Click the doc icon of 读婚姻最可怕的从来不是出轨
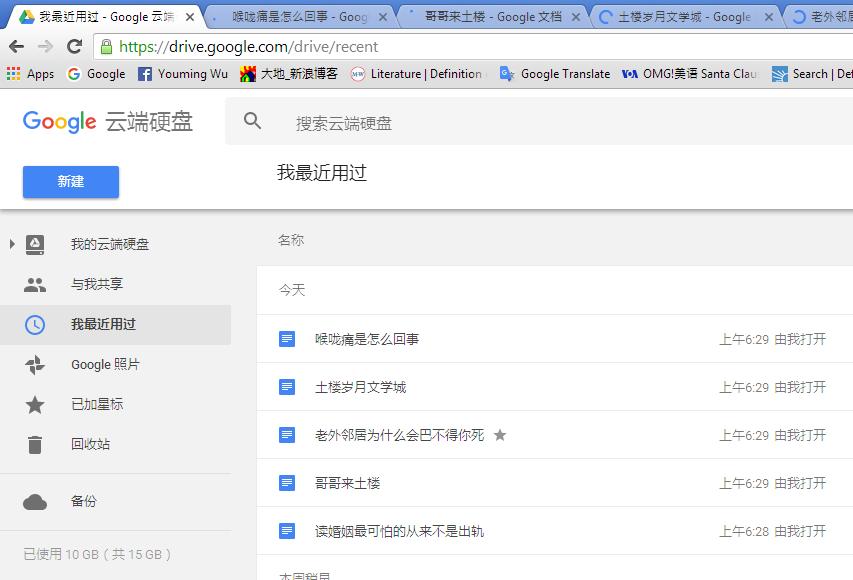853x580 pixels. (287, 530)
